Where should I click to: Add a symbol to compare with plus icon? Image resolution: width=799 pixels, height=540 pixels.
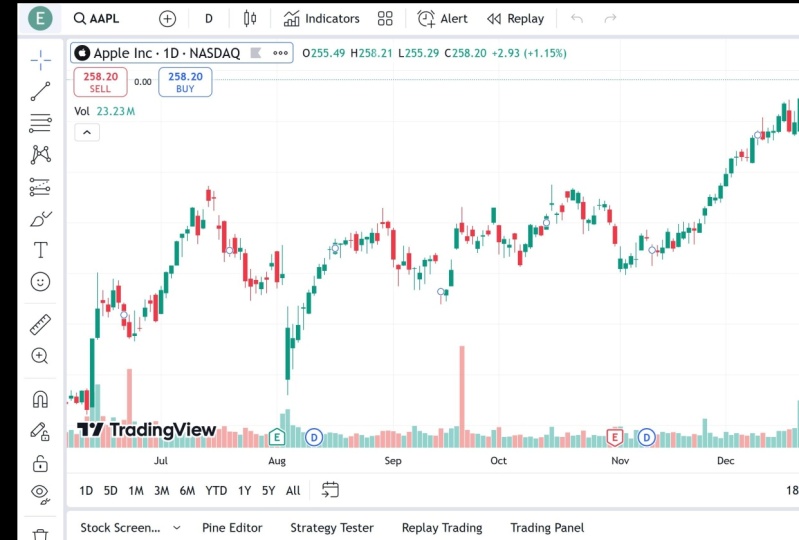pyautogui.click(x=167, y=19)
